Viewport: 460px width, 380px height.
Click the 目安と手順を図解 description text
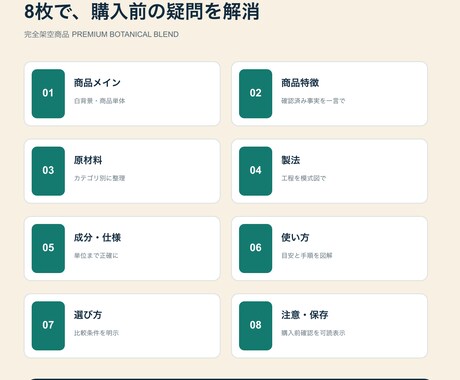pos(307,255)
